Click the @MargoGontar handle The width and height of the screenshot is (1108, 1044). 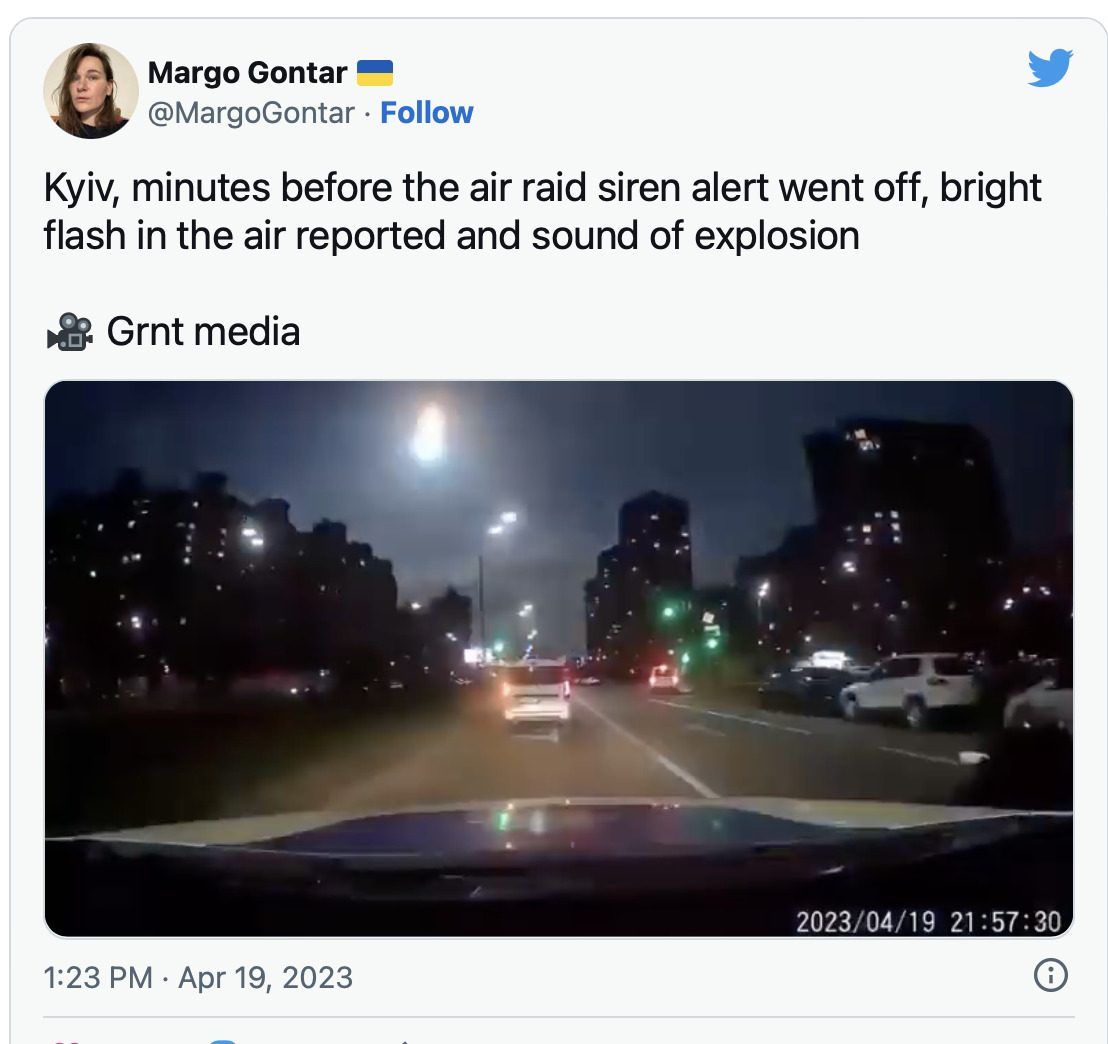[251, 113]
